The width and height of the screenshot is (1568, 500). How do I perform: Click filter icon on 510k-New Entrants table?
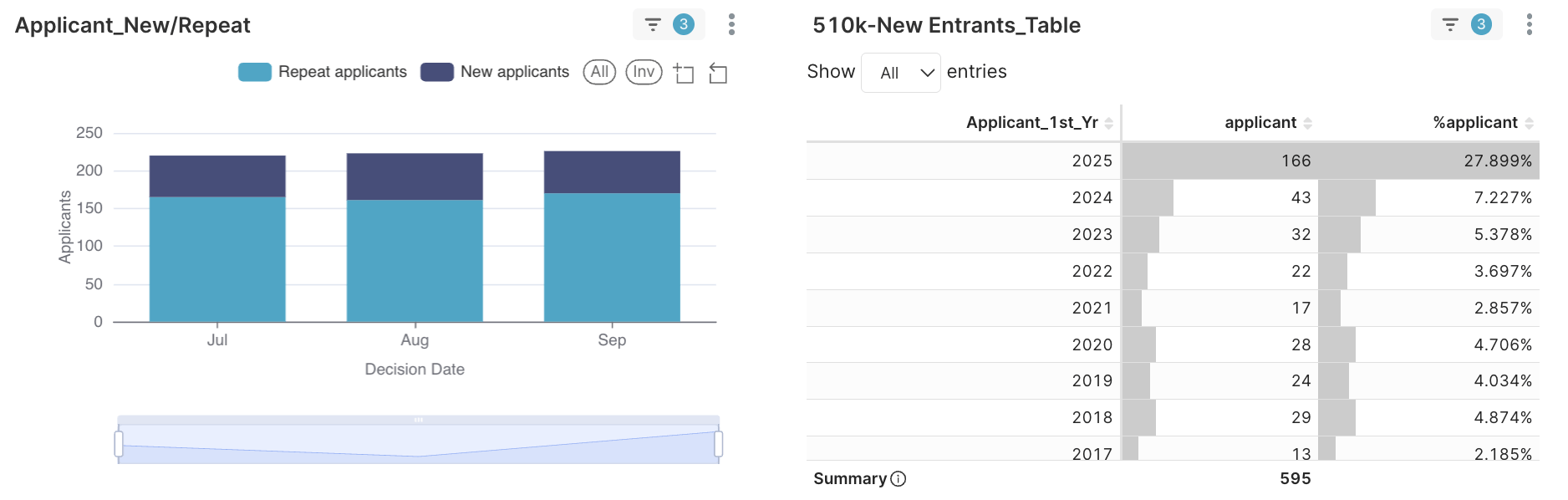(1450, 24)
